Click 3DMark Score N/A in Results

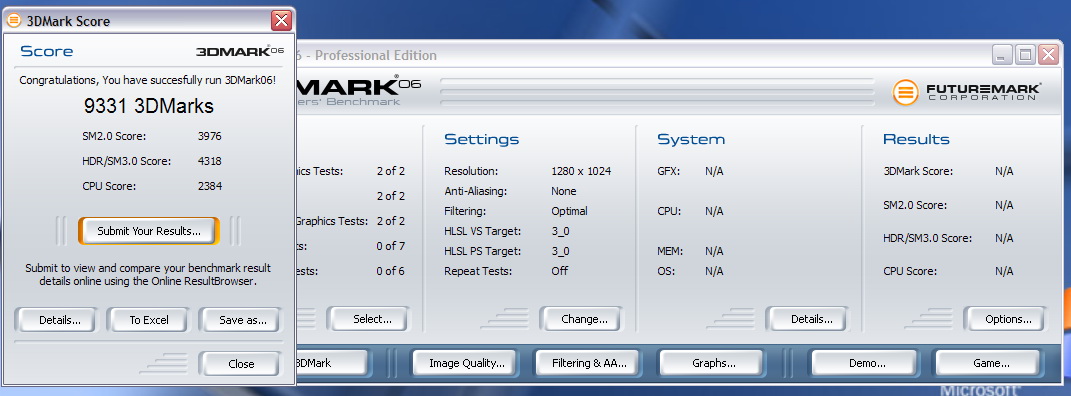point(1004,171)
